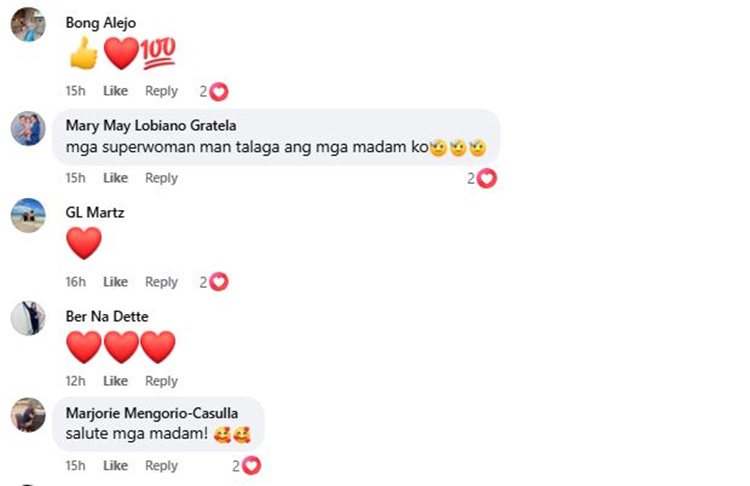
Task: Reply to Mary May Lobiano Gratela's comment
Action: point(161,178)
